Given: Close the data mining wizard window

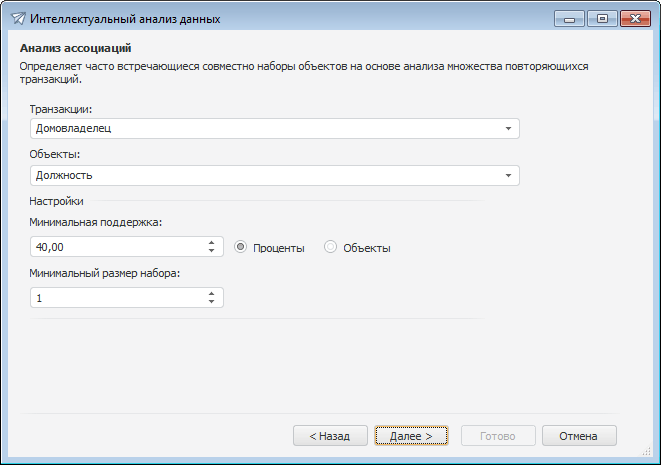Looking at the screenshot, I should [x=631, y=18].
